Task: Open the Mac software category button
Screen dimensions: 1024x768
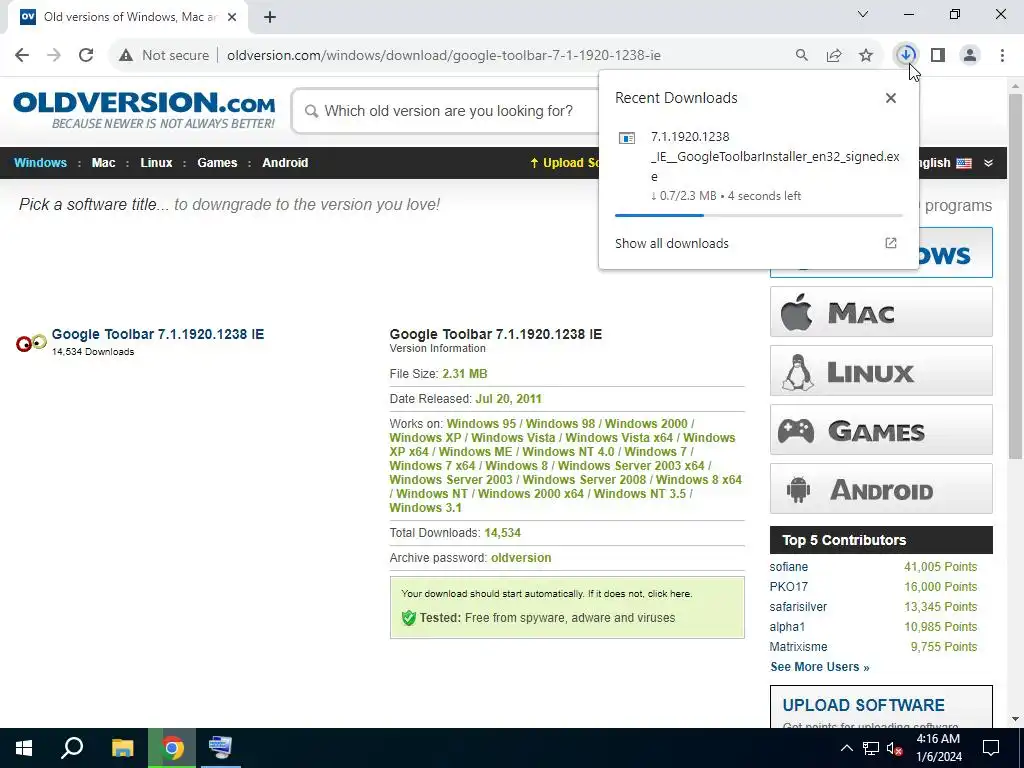Action: click(x=881, y=312)
